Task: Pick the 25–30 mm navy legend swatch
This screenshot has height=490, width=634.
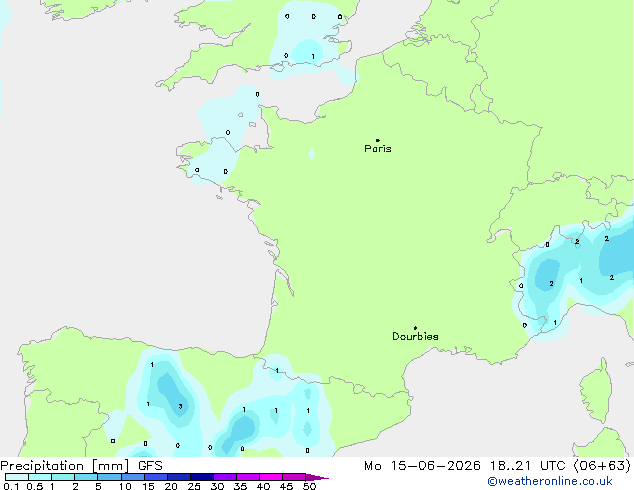Action: pyautogui.click(x=202, y=477)
